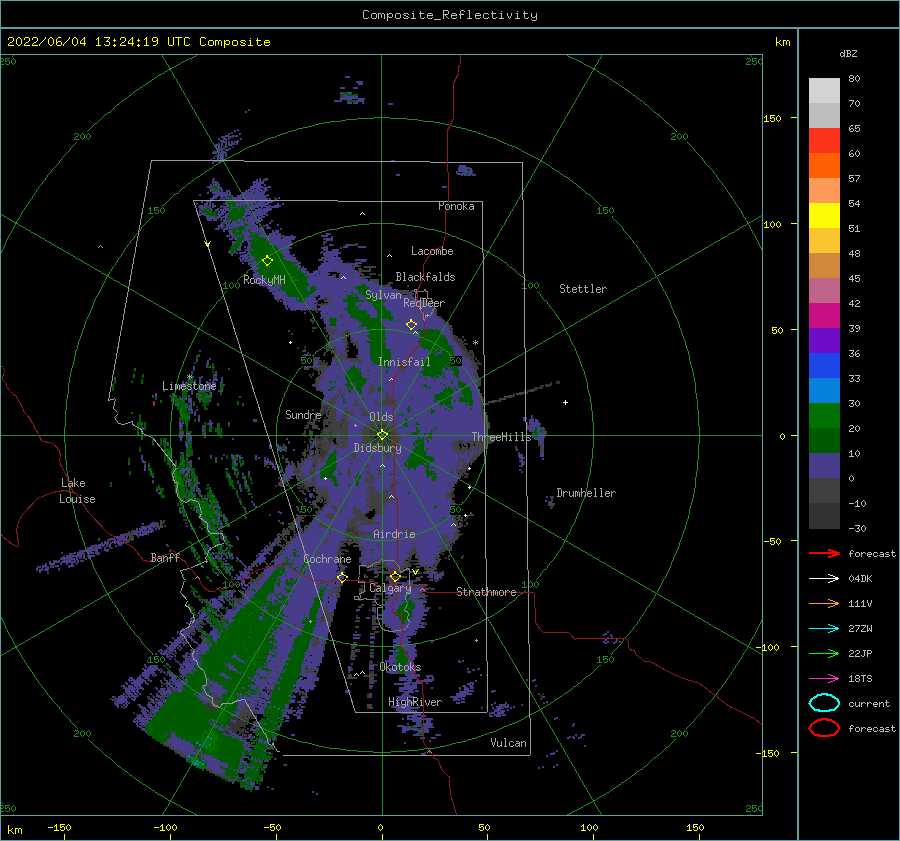Click the yellow diamond marker below Cochrane
900x841 pixels.
point(342,577)
